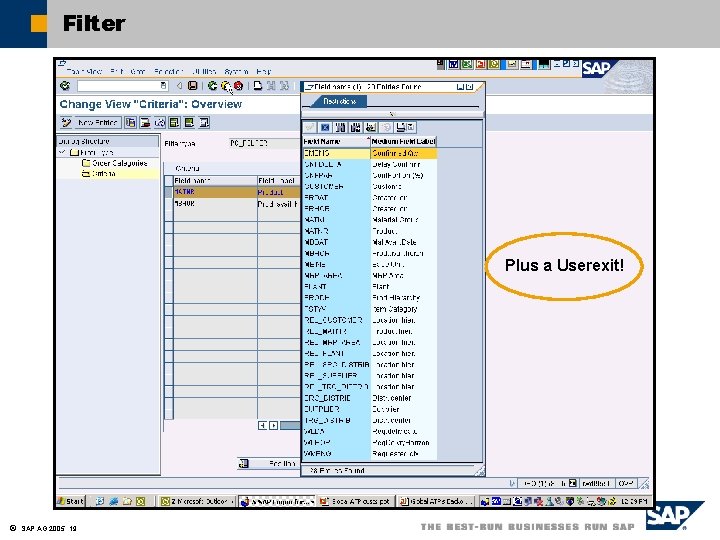720x540 pixels.
Task: Click the Delete entry icon in application toolbar
Action: 145,123
